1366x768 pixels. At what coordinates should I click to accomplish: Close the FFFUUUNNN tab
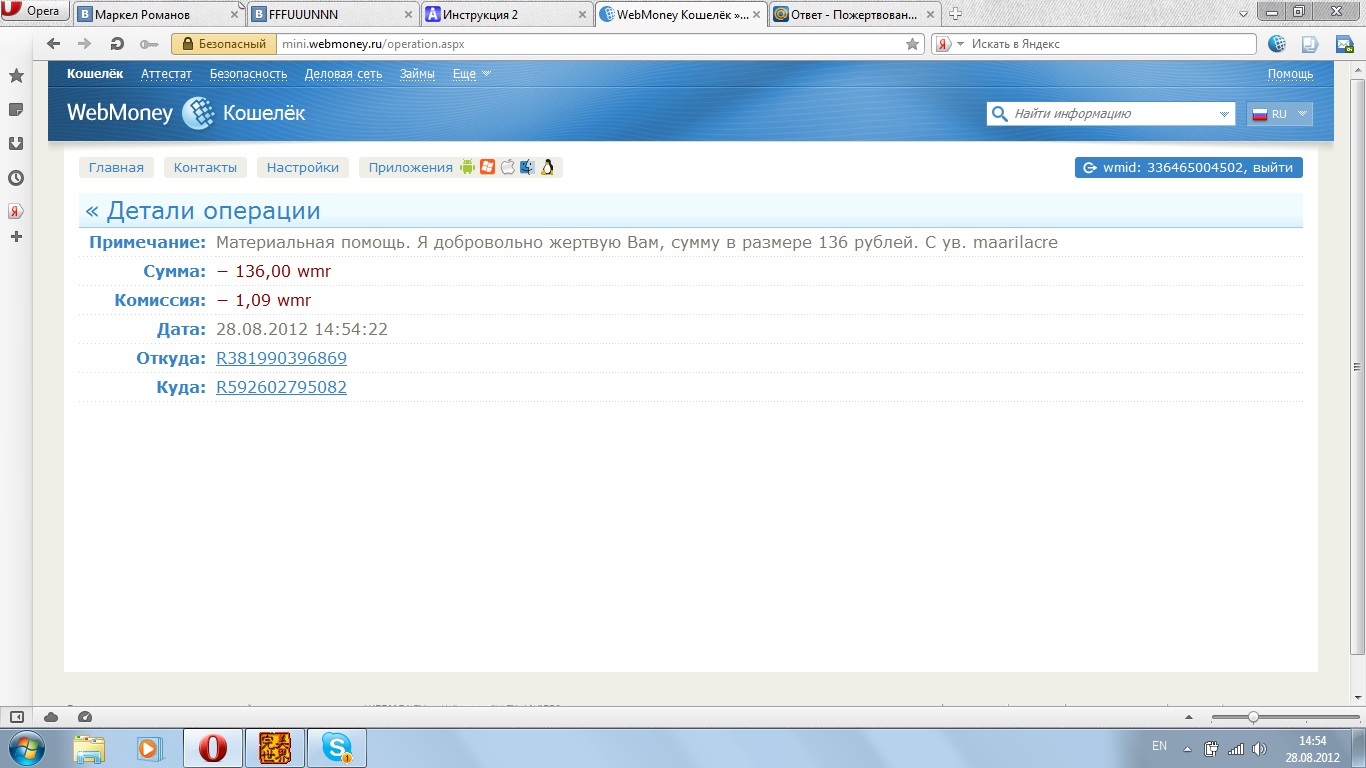(406, 15)
